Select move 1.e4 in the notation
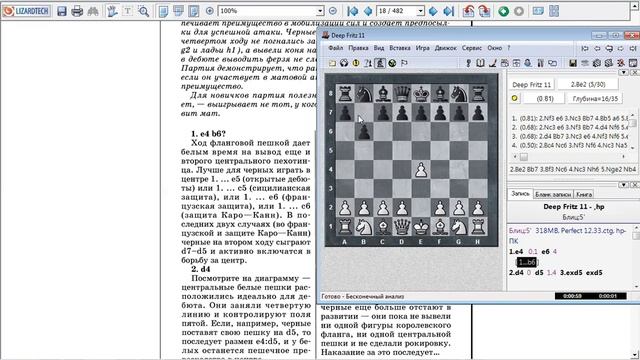 pos(516,251)
